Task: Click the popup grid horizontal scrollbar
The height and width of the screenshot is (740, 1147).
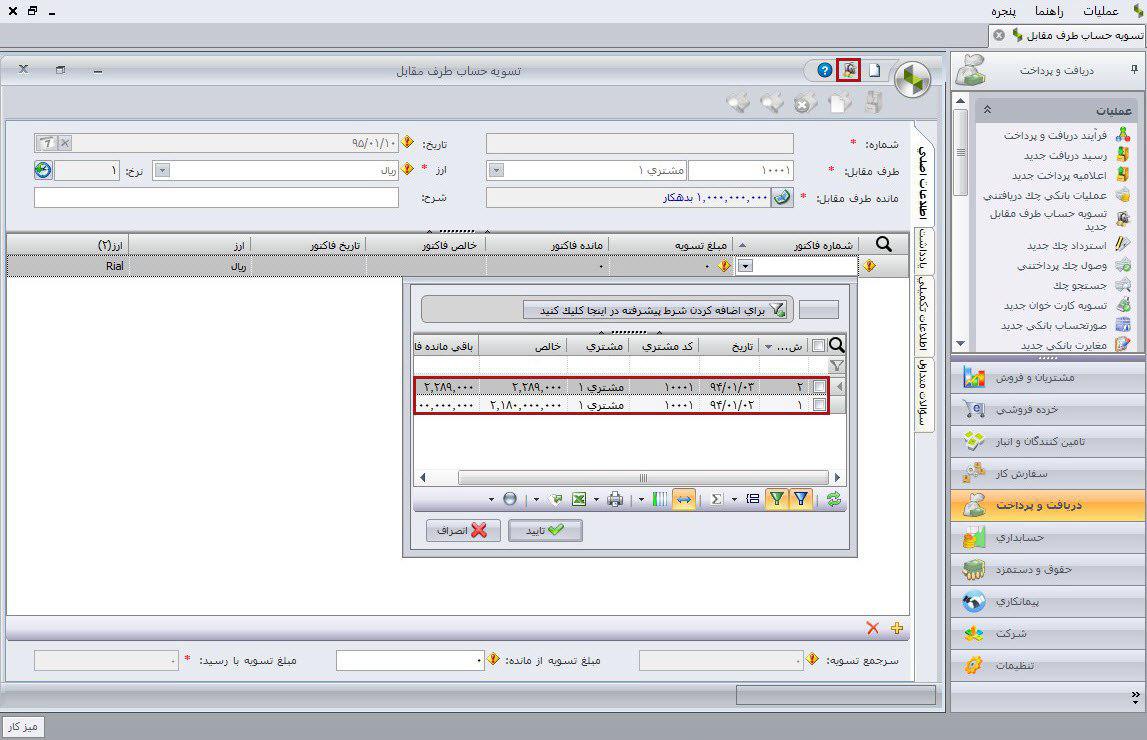Action: coord(642,477)
